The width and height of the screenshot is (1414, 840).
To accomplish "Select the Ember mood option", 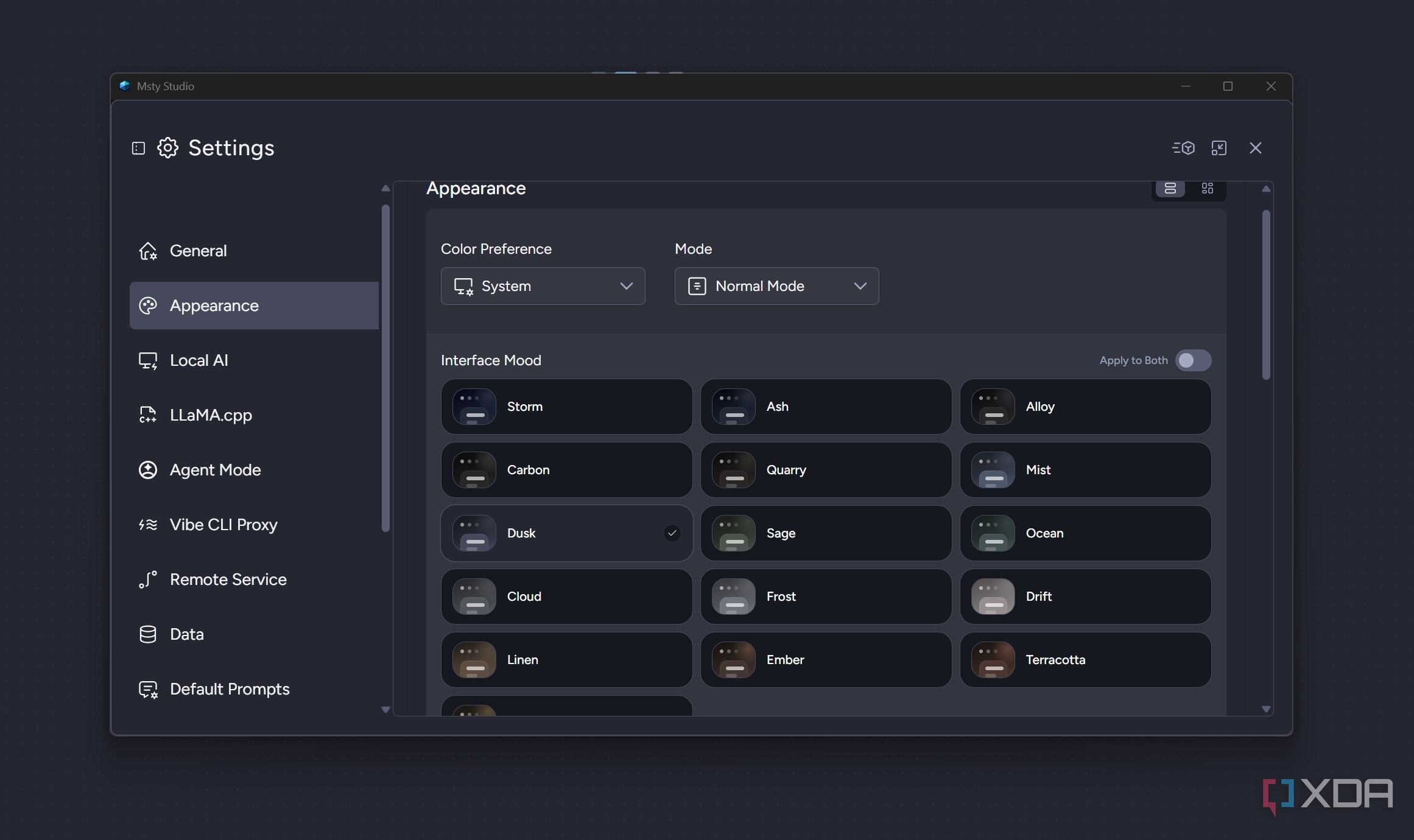I will [826, 660].
